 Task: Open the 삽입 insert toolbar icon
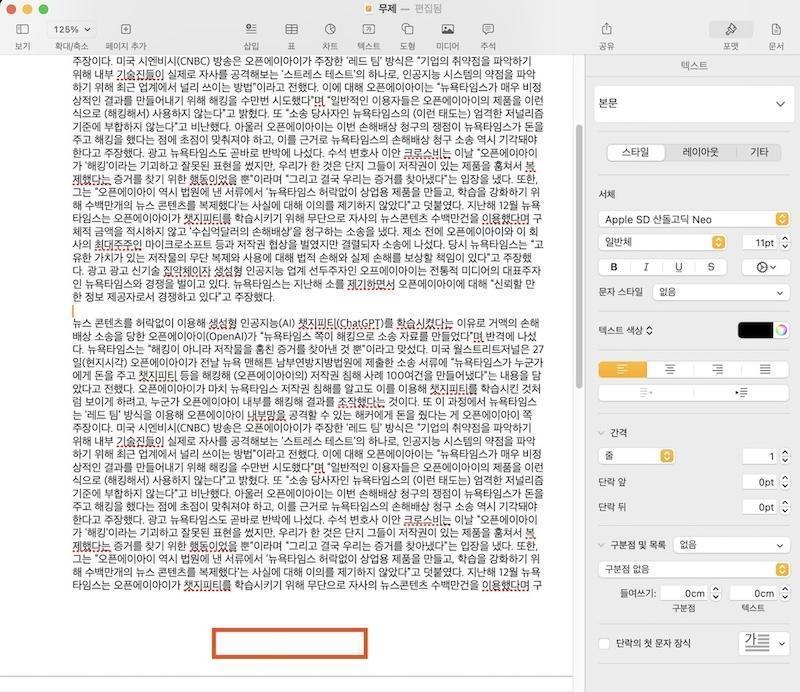click(x=251, y=29)
